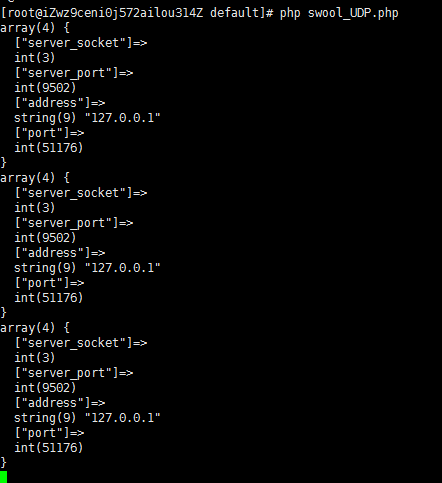Click the first "server_socket" key line
The width and height of the screenshot is (442, 483).
[81, 43]
